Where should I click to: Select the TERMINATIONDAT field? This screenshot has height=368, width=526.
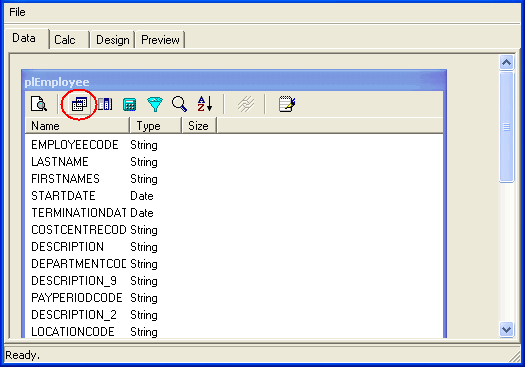78,213
